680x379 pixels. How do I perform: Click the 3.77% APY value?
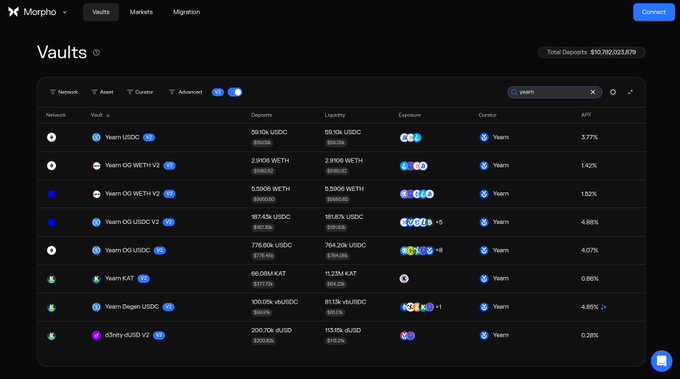pos(589,137)
